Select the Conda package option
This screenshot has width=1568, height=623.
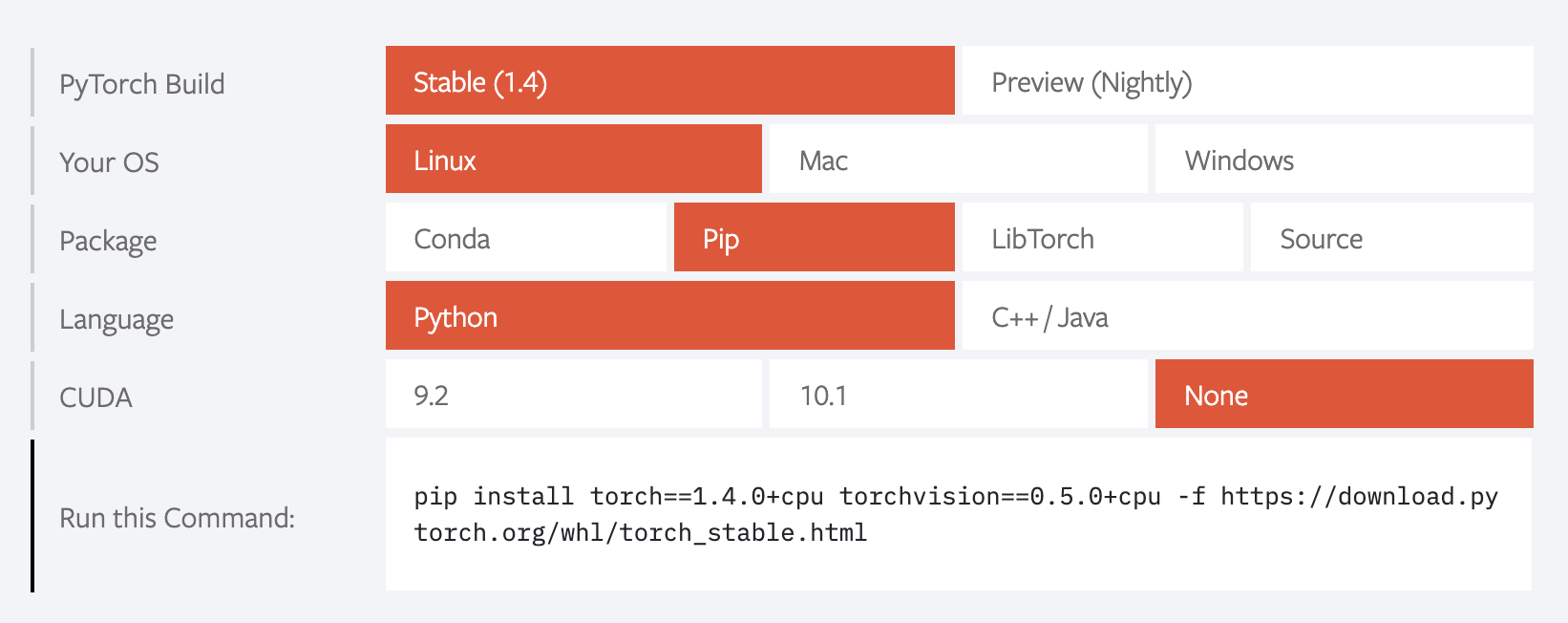(x=525, y=238)
